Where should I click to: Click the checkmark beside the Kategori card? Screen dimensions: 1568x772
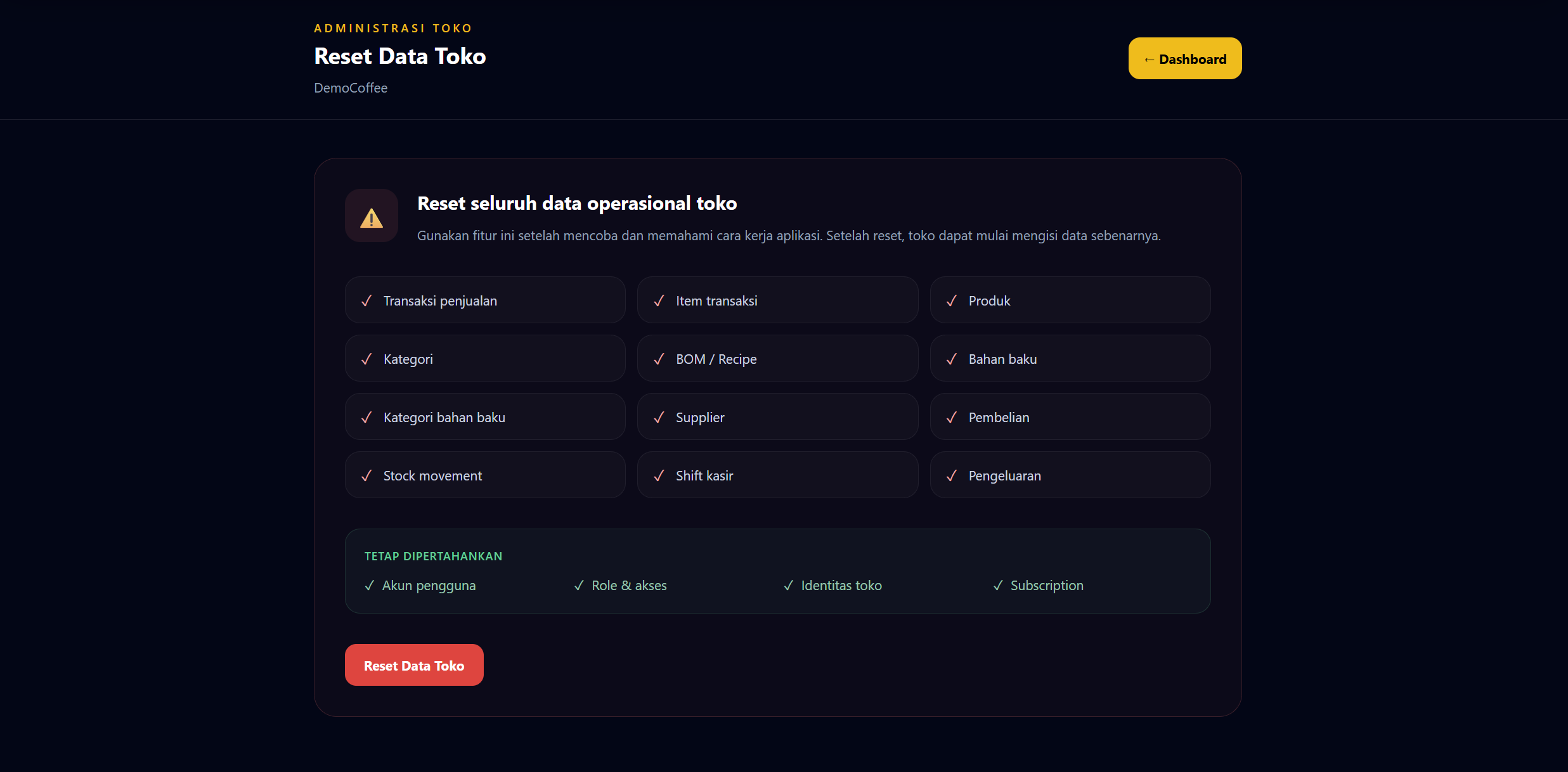point(366,359)
